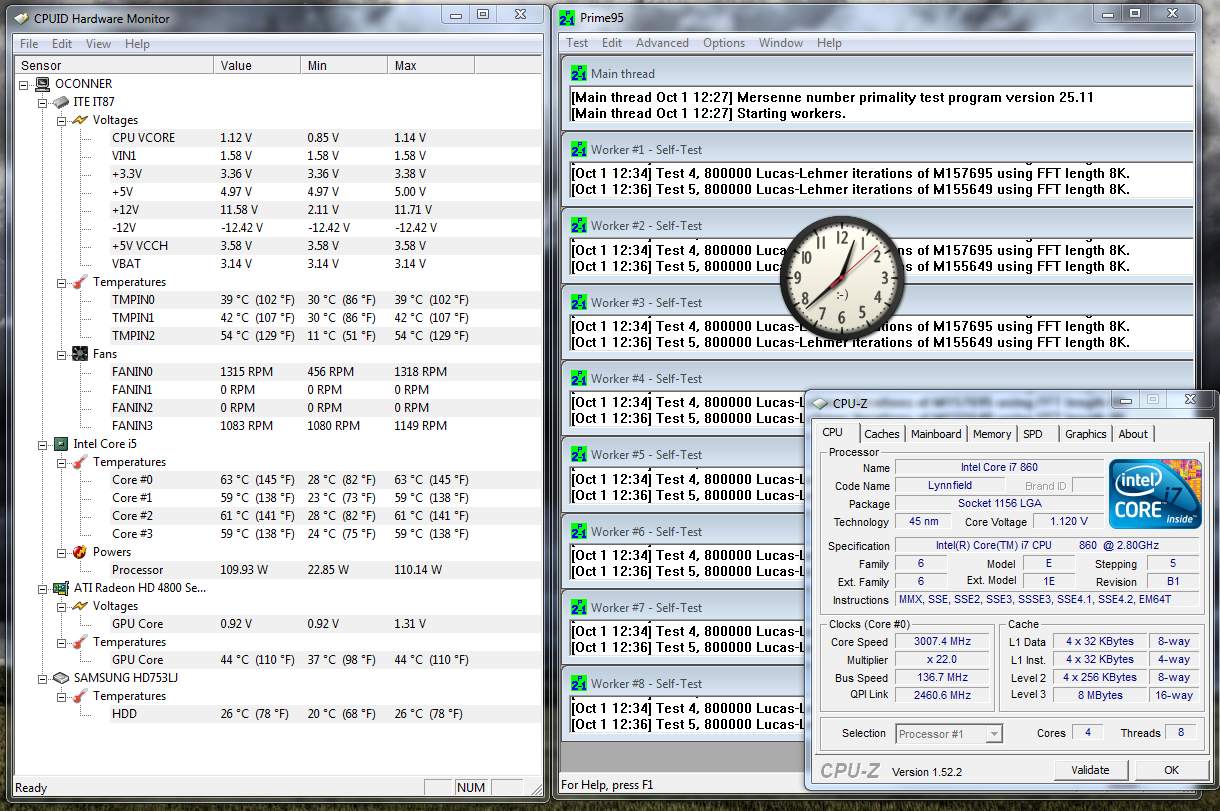Screen dimensions: 1220x811
Task: Open the File menu in Hardware Monitor
Action: 29,44
